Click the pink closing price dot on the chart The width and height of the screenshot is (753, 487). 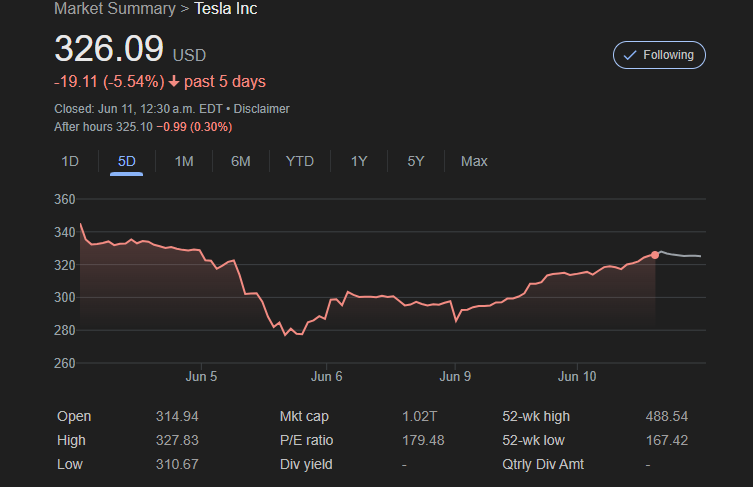655,255
